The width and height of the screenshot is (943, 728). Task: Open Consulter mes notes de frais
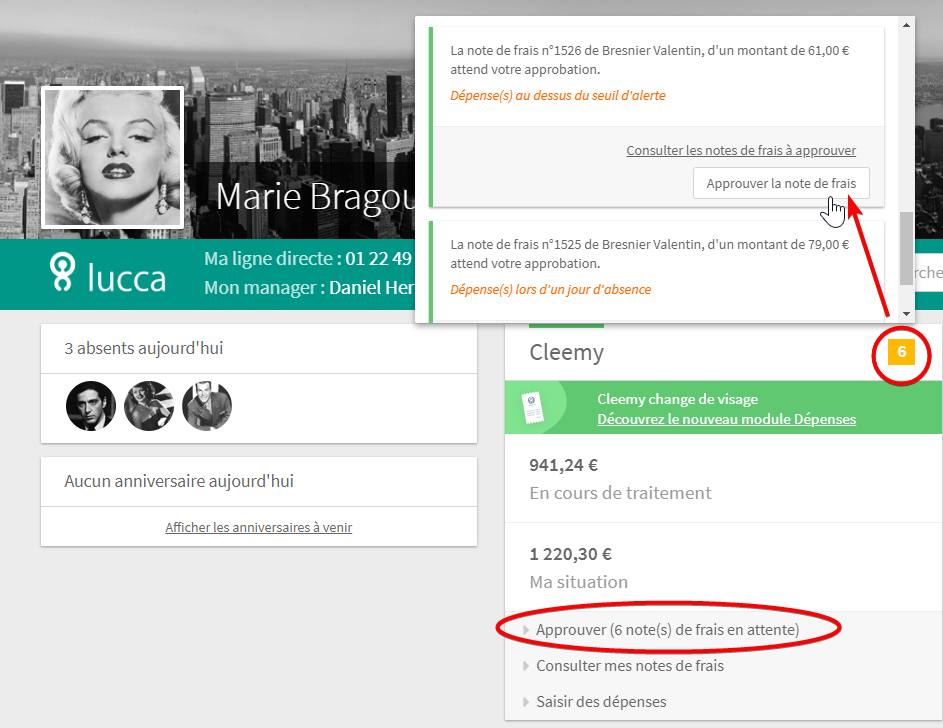tap(630, 665)
